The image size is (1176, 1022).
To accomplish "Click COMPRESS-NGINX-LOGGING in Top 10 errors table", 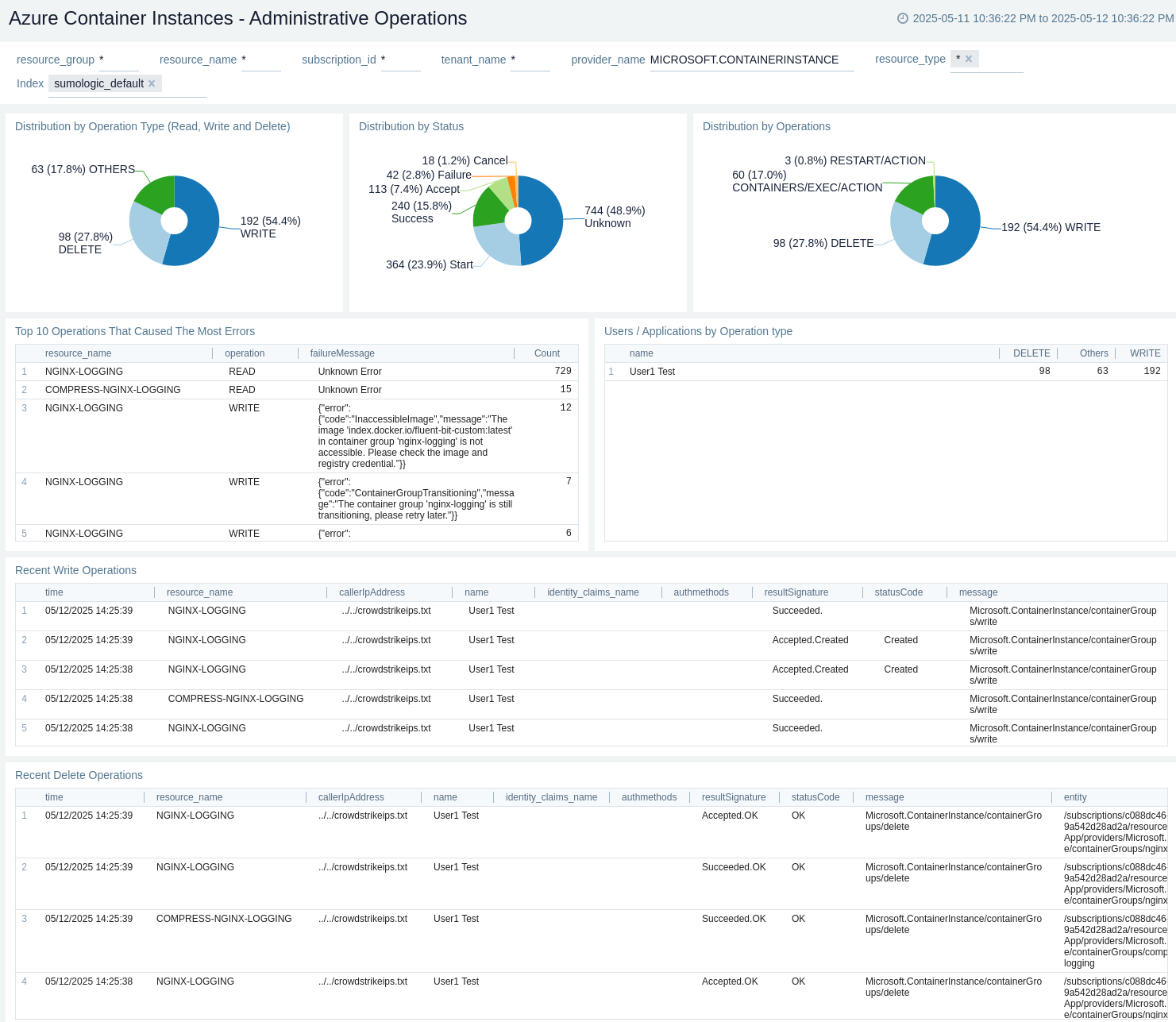I will pyautogui.click(x=113, y=390).
